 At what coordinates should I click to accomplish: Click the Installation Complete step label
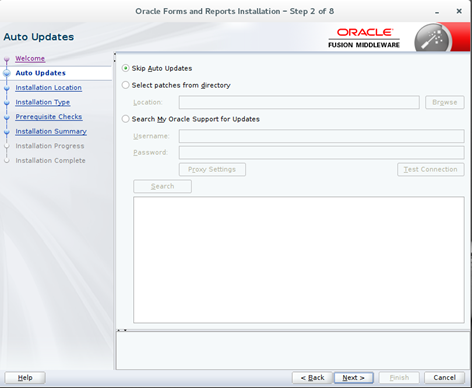click(x=50, y=160)
